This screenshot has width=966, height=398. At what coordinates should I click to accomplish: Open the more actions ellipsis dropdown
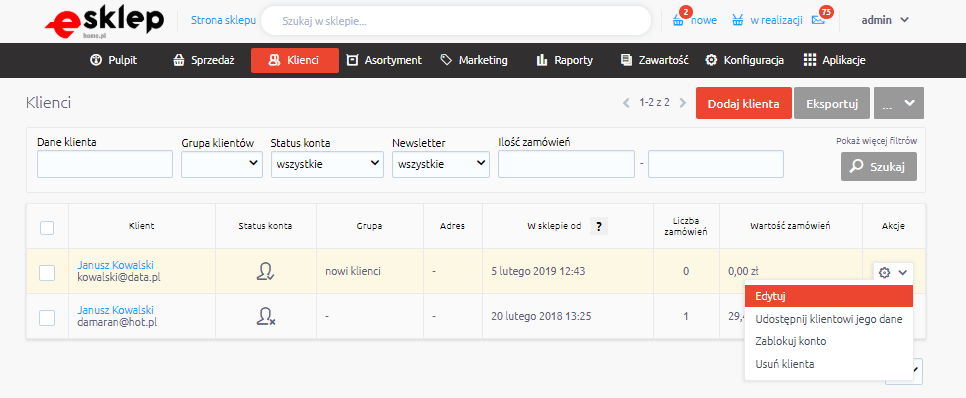point(899,104)
